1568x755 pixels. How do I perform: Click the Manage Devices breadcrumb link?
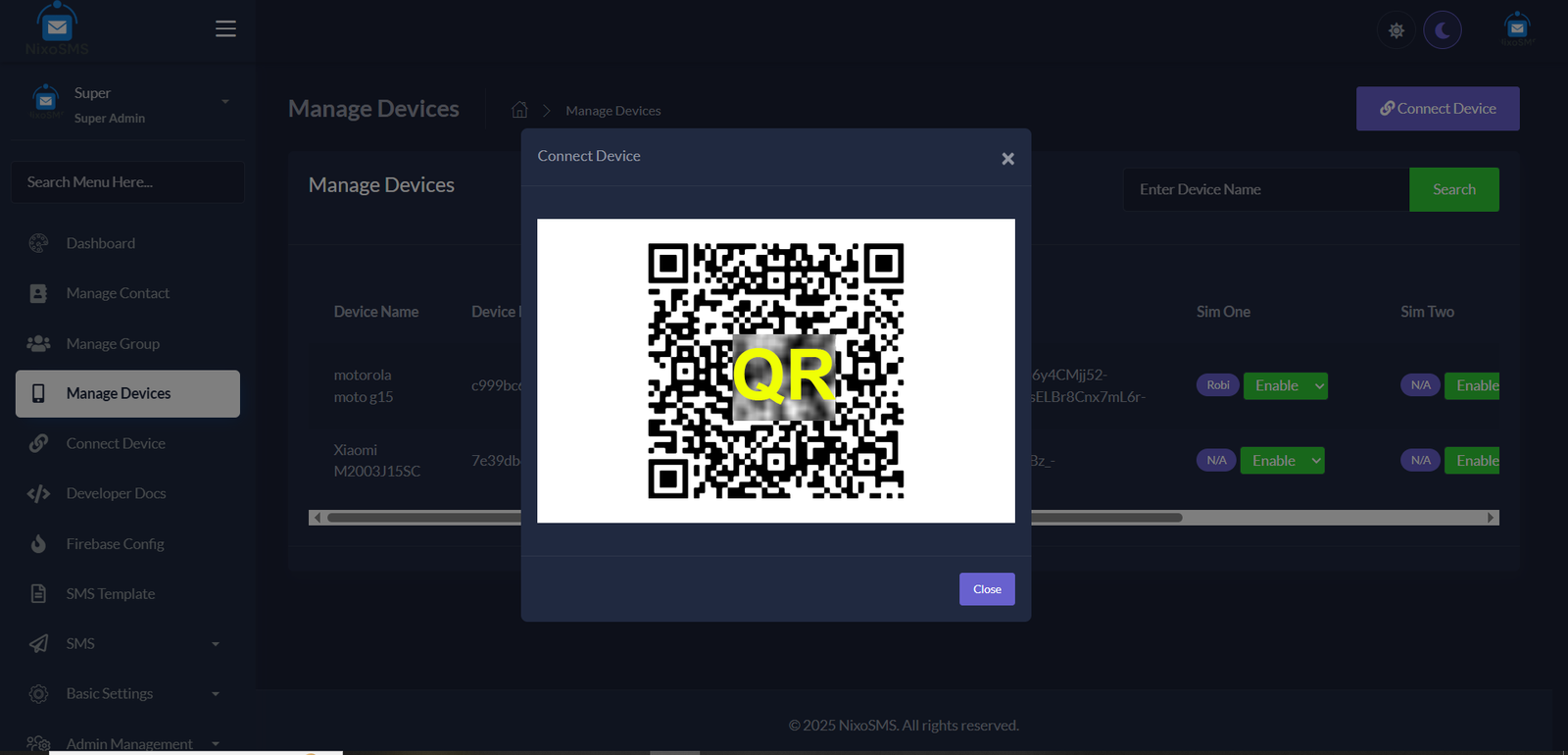coord(613,111)
